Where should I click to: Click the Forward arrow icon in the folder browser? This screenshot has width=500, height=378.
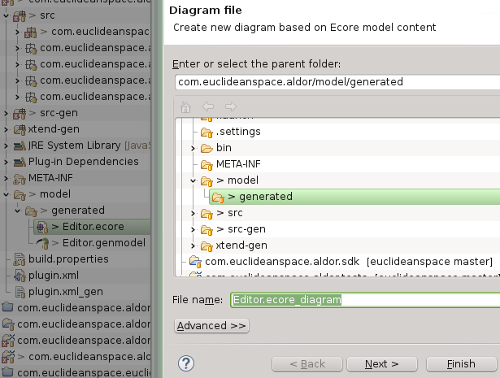click(x=230, y=107)
